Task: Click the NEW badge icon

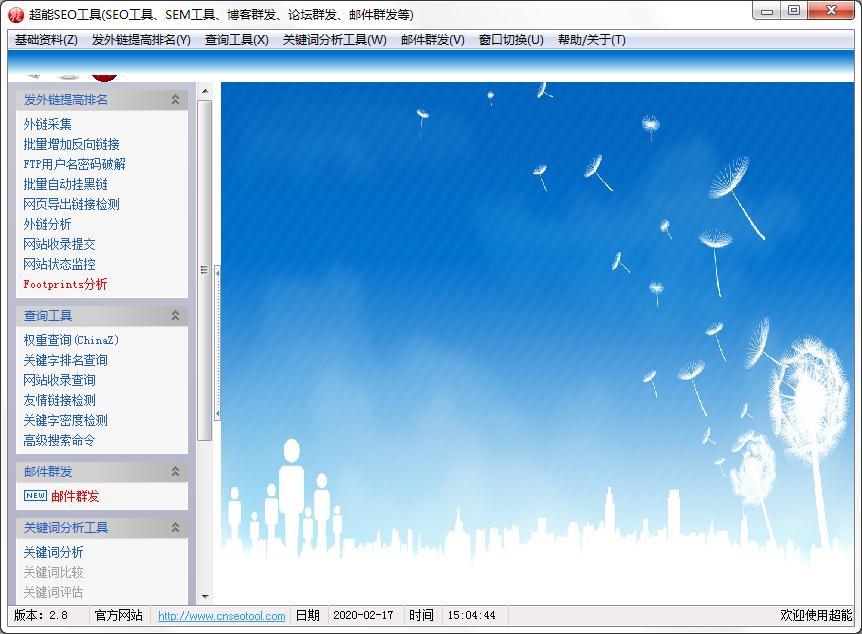Action: (x=35, y=495)
